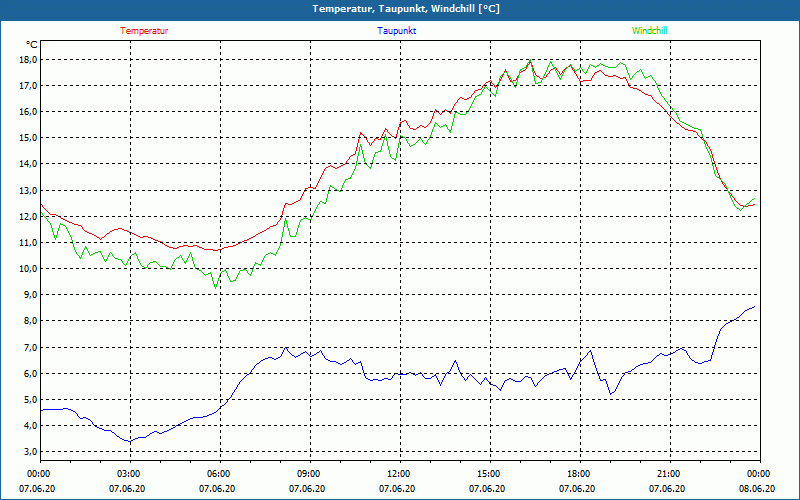
Task: Click the 09:00 time label on x-axis
Action: coord(308,474)
